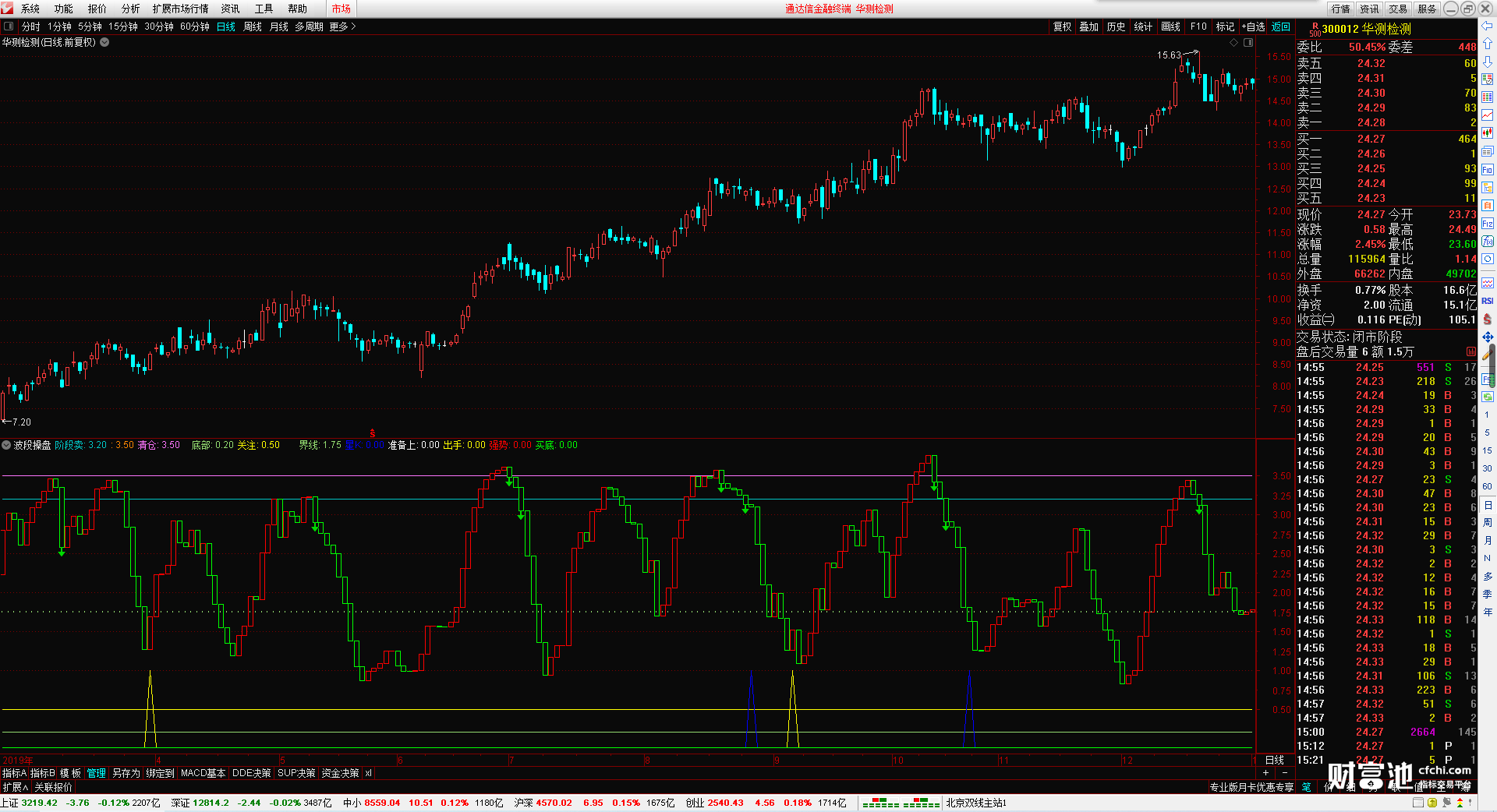Open the tree structure icon in sidebar
Image resolution: width=1497 pixels, height=812 pixels.
1488,188
